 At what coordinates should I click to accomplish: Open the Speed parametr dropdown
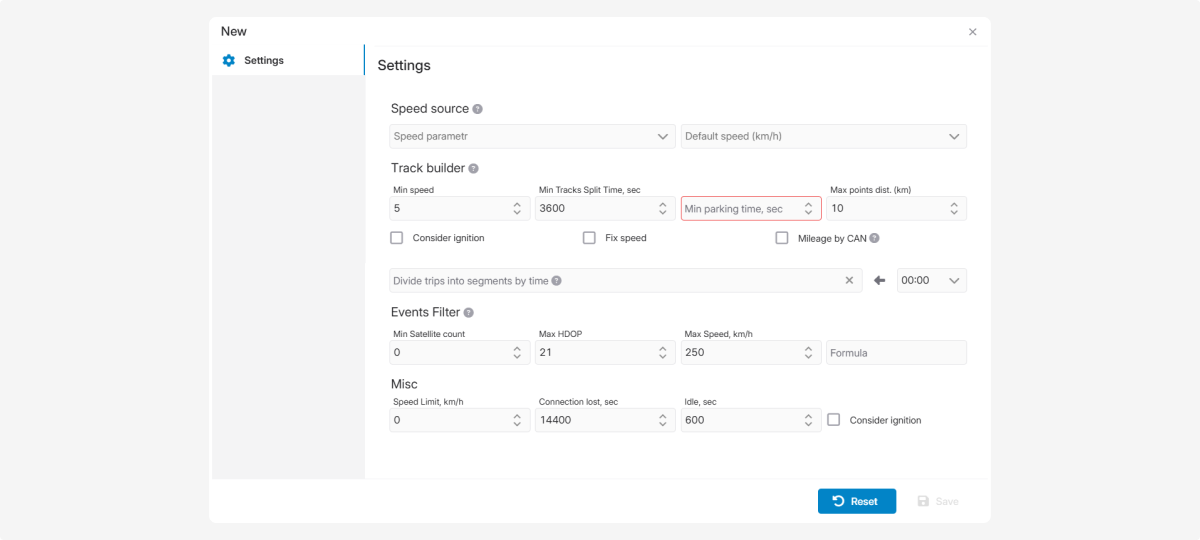point(532,136)
